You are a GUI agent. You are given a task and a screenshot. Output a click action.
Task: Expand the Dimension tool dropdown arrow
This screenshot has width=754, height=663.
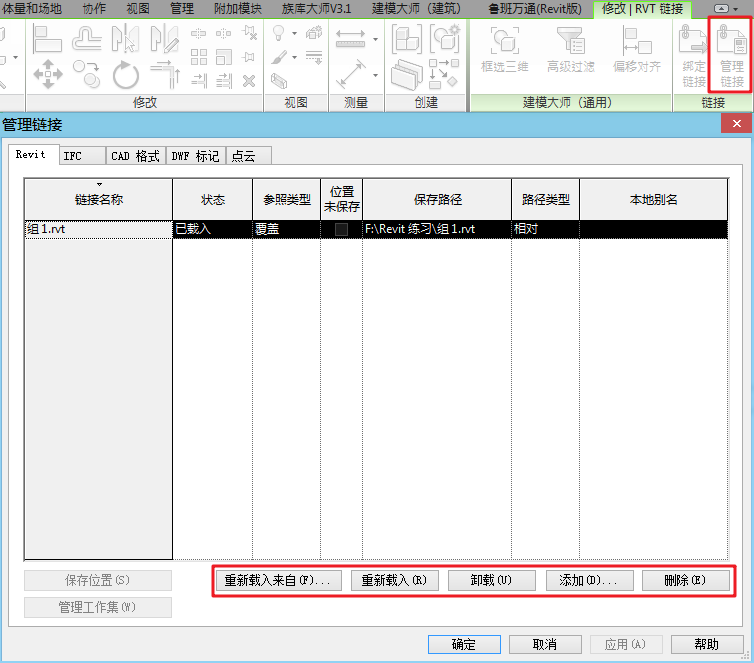(375, 75)
